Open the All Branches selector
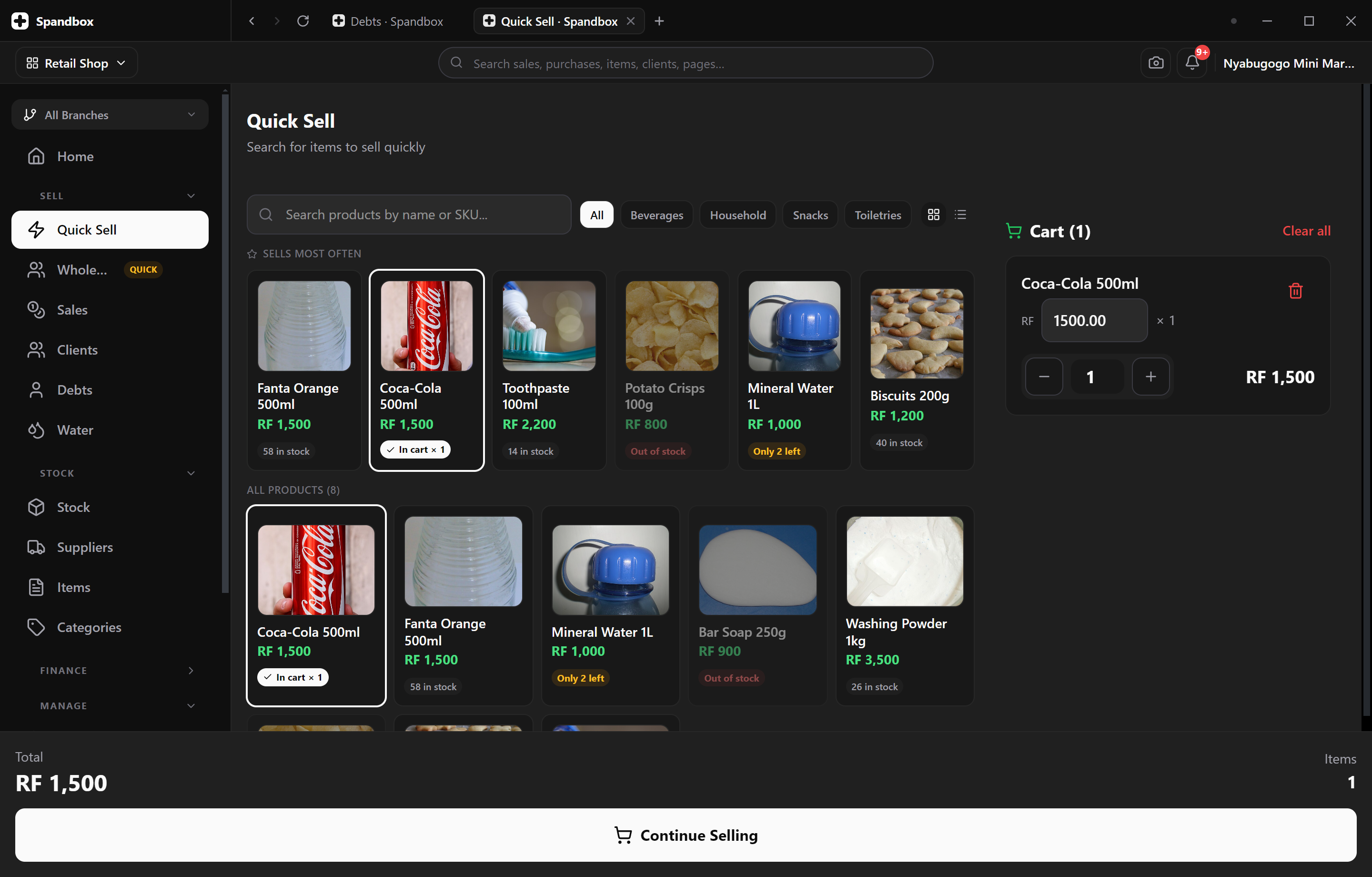Viewport: 1372px width, 877px height. (110, 114)
